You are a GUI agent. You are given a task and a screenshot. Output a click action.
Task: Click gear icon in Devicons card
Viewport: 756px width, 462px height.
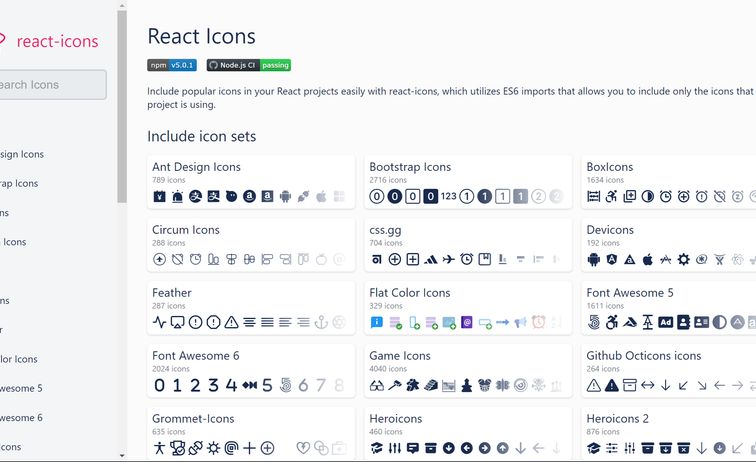pos(684,259)
